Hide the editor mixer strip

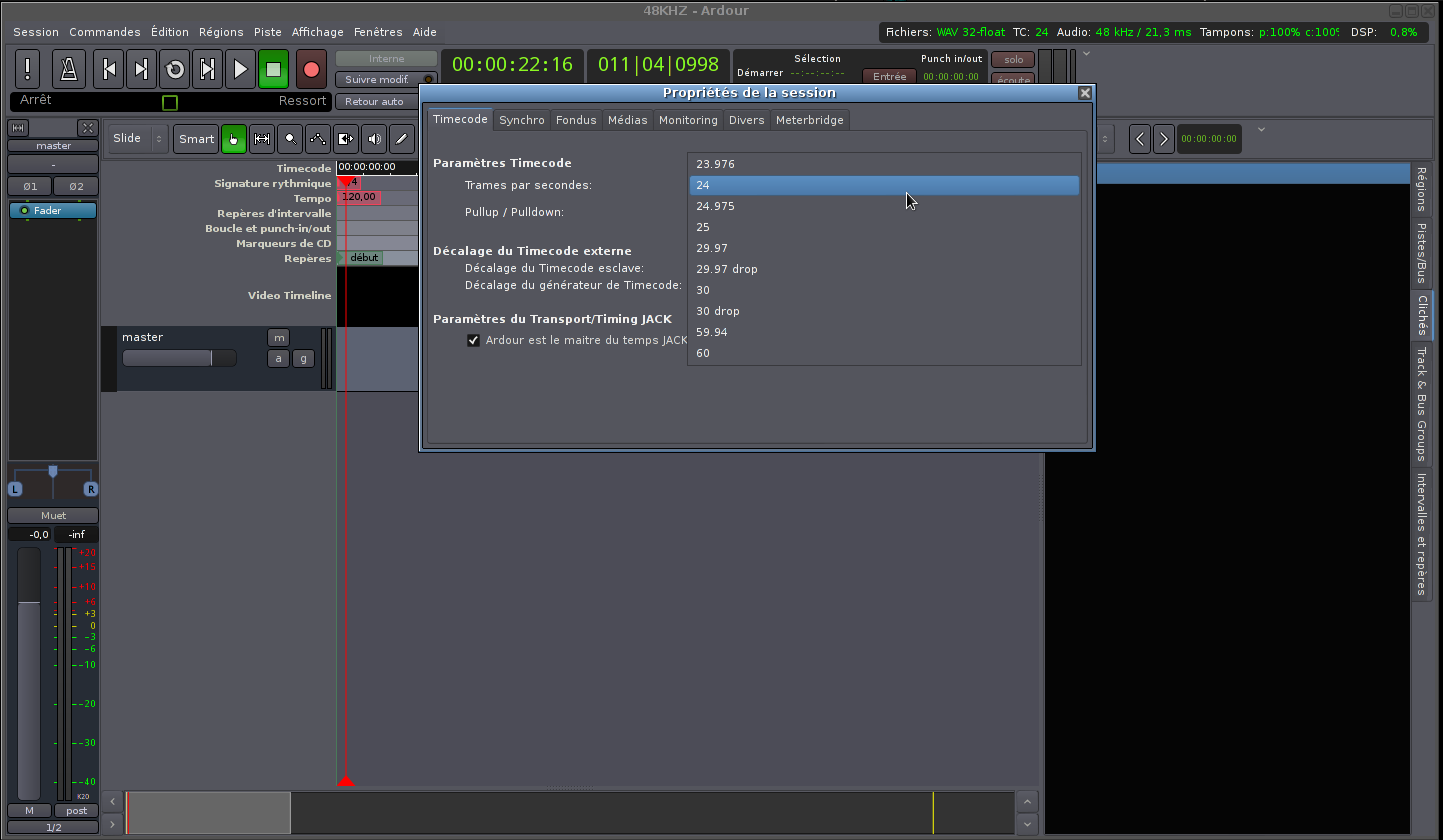pyautogui.click(x=88, y=128)
